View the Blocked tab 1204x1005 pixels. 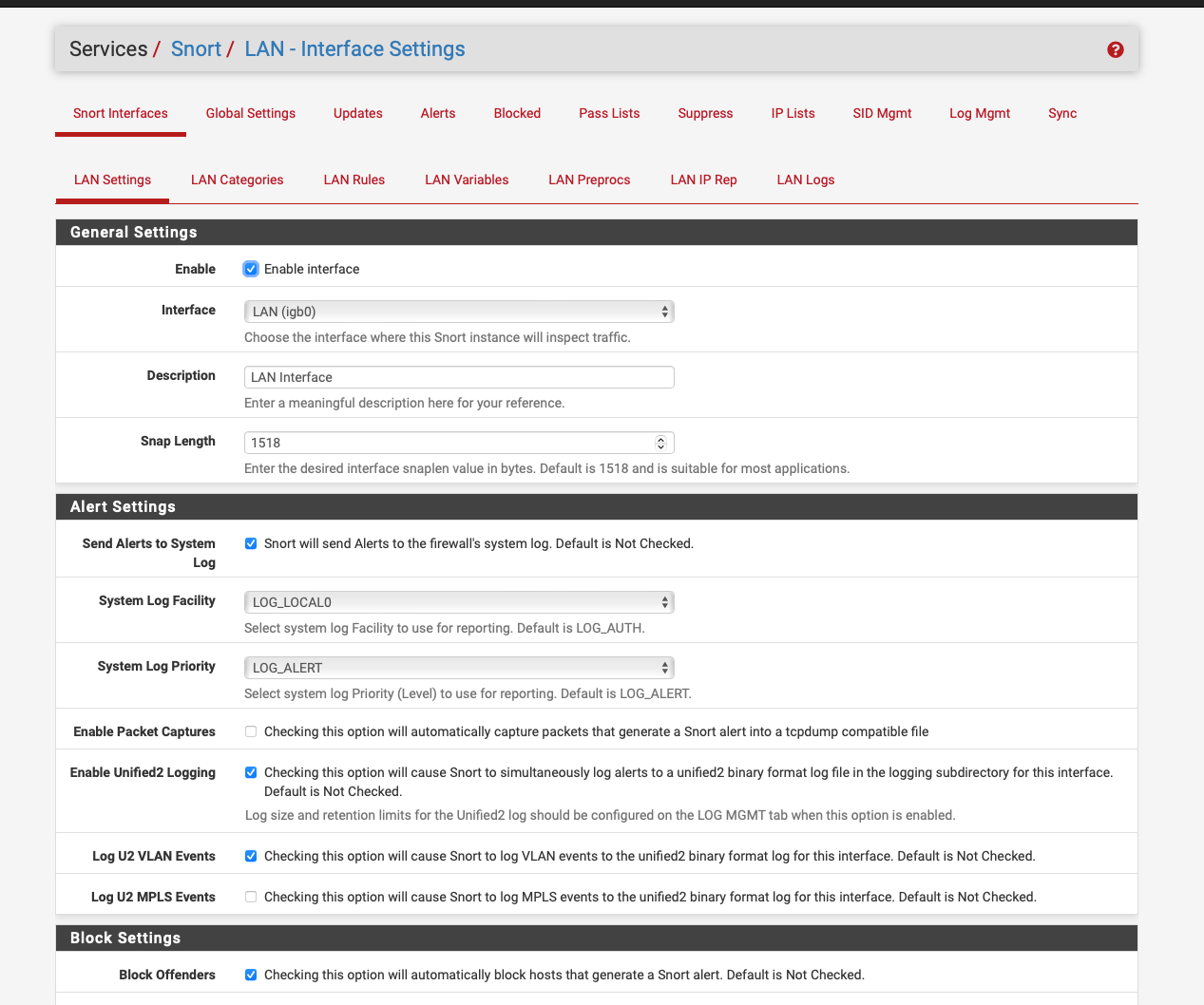click(x=517, y=113)
